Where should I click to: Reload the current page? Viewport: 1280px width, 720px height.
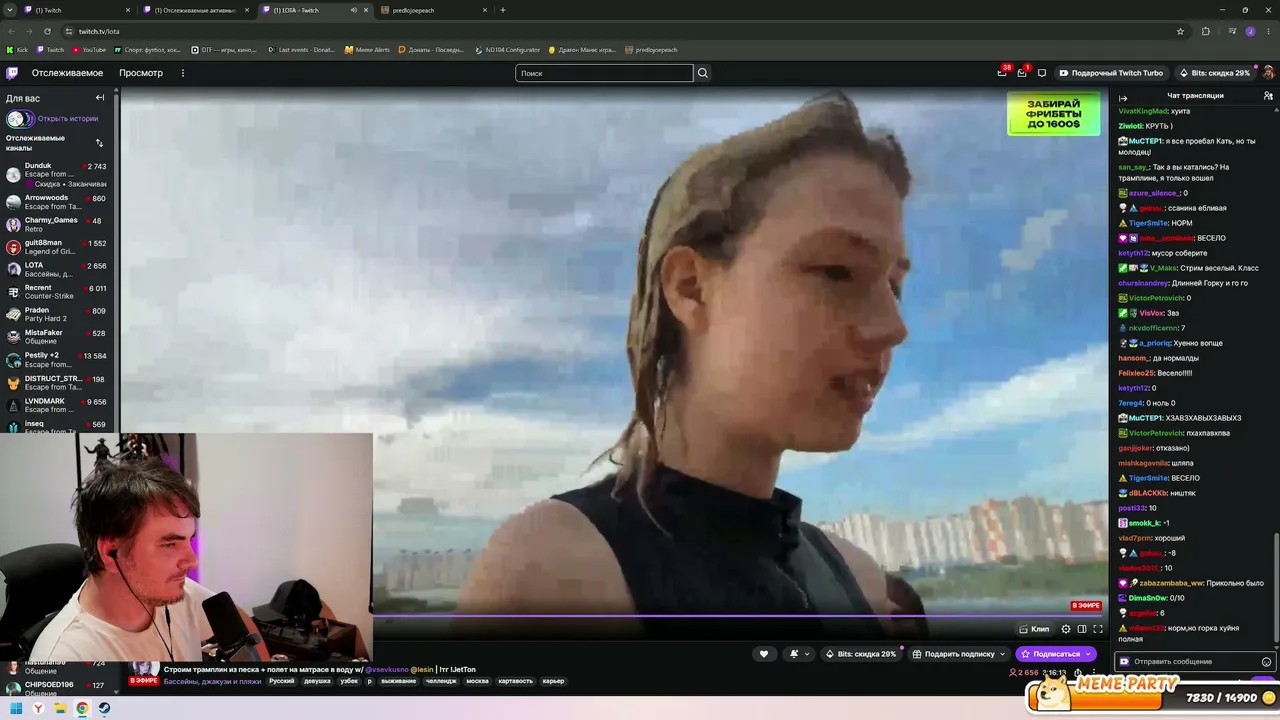tap(48, 31)
